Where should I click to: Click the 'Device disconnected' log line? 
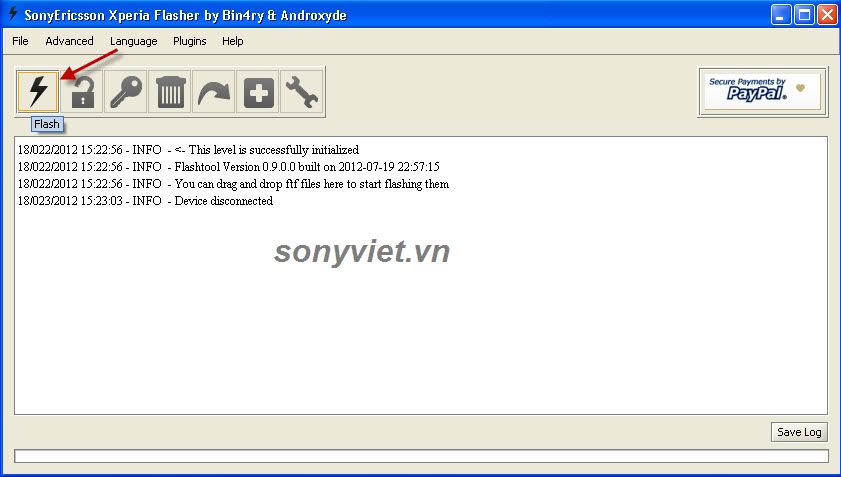coord(145,201)
